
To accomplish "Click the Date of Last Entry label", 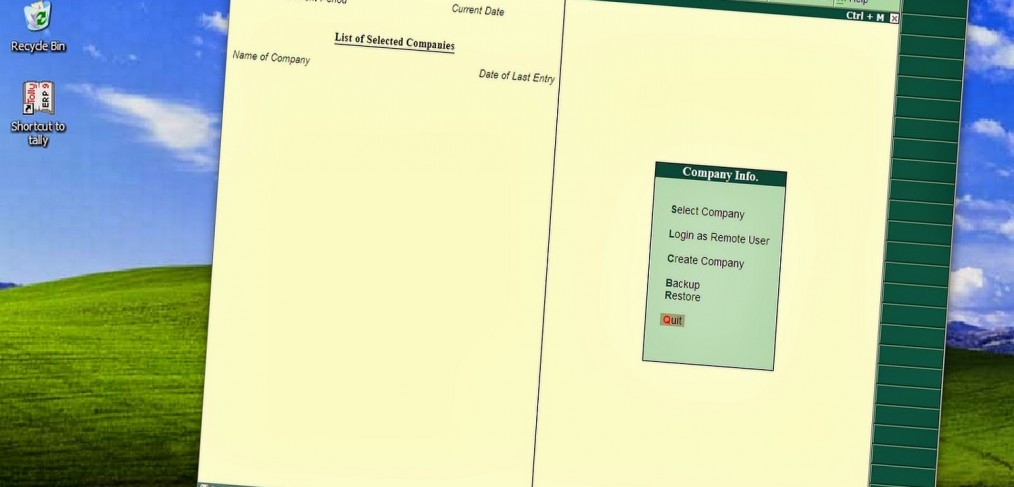I will click(516, 76).
